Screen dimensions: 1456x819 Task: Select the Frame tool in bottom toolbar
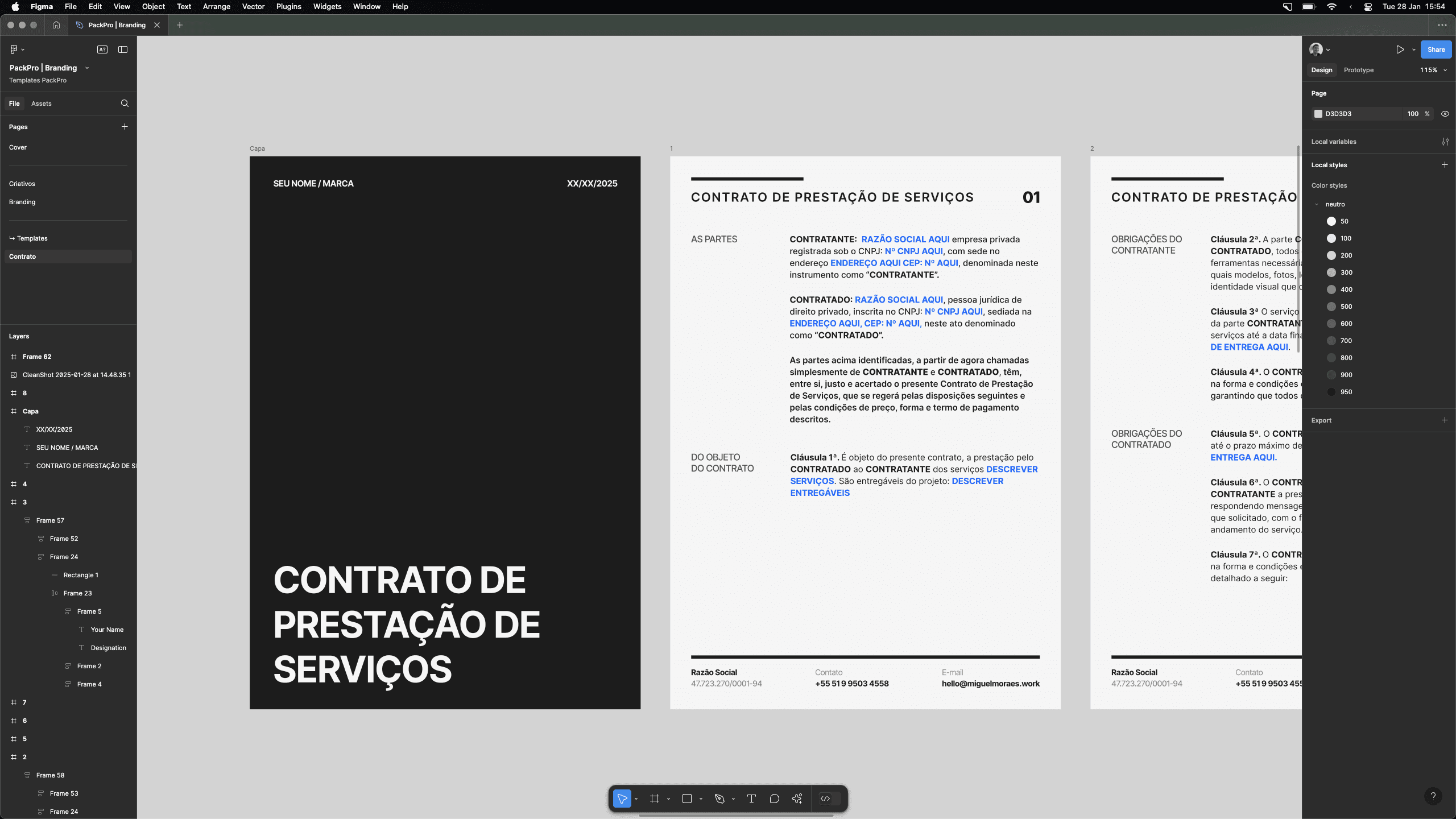coord(654,799)
